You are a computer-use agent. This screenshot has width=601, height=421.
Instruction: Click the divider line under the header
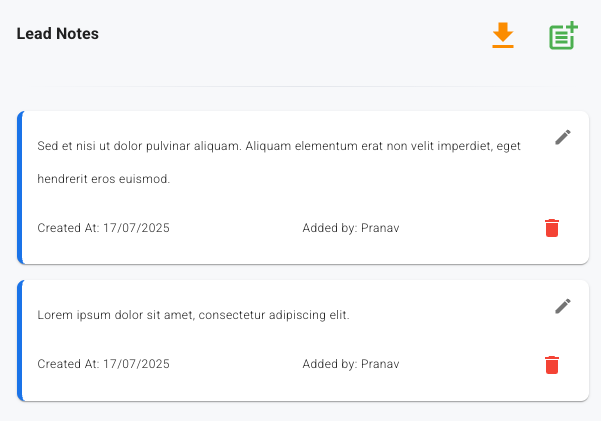(300, 87)
